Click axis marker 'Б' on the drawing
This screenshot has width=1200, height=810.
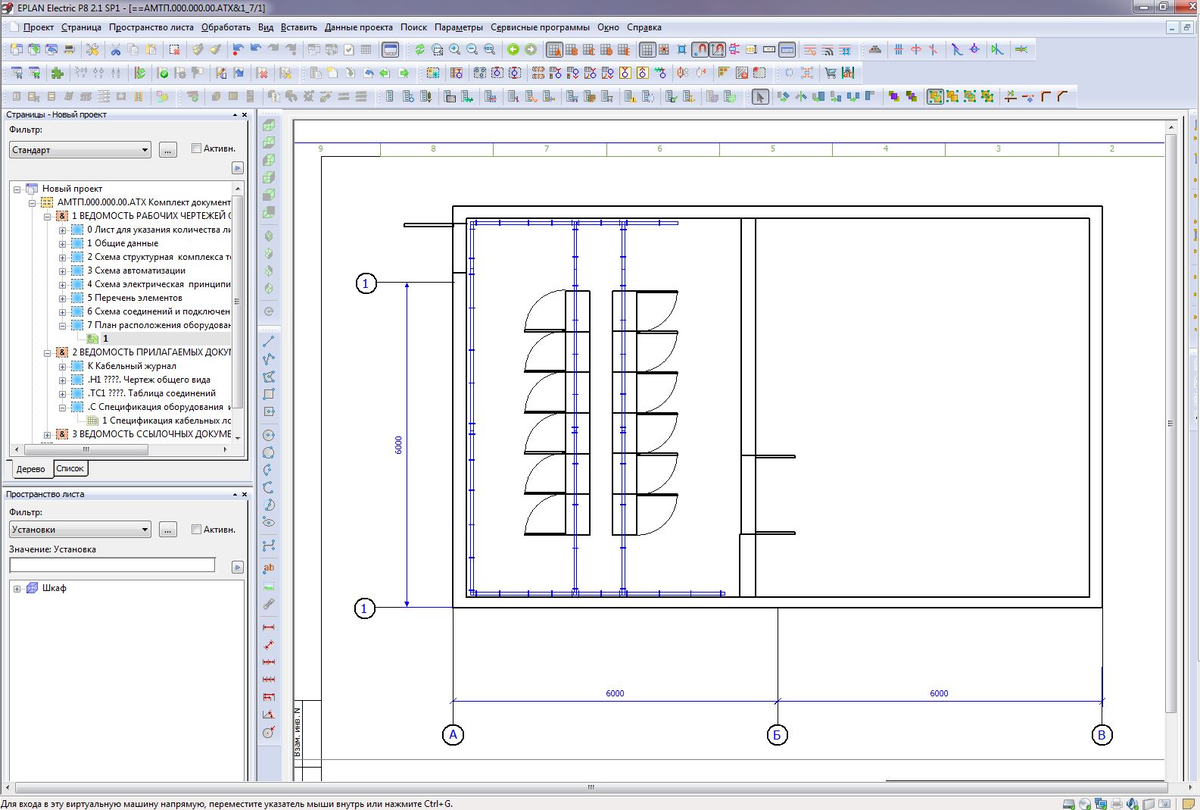click(778, 735)
